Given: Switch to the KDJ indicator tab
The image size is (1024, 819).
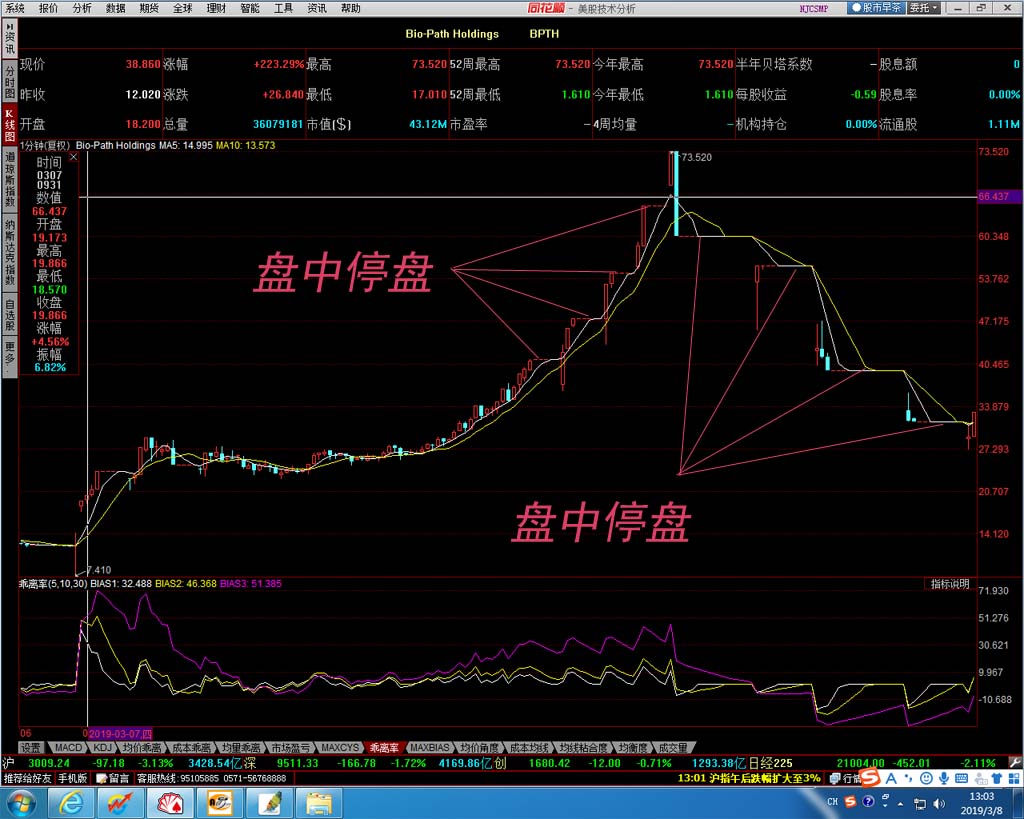Looking at the screenshot, I should coord(102,748).
